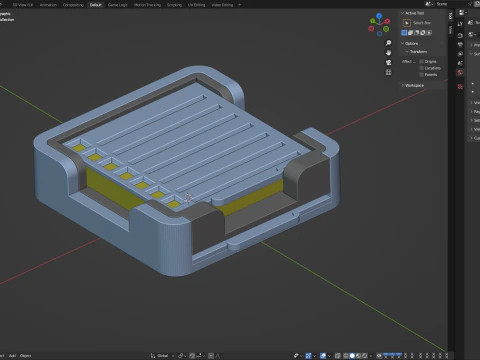
Task: Click the gizmo visibility icon in header
Action: click(x=308, y=356)
